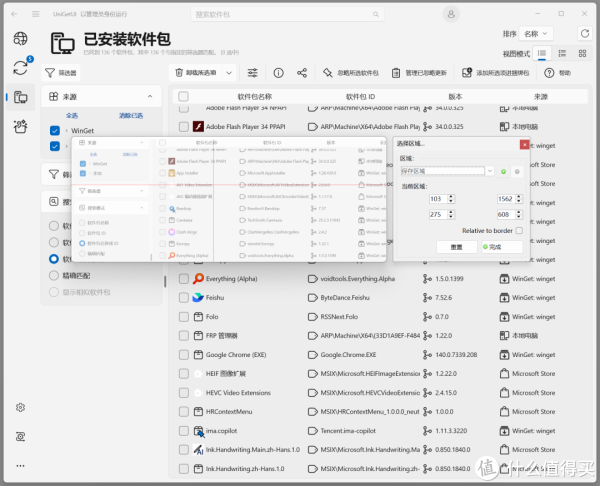Open the Software Updates sidebar icon
This screenshot has height=486, width=600.
[x=20, y=68]
